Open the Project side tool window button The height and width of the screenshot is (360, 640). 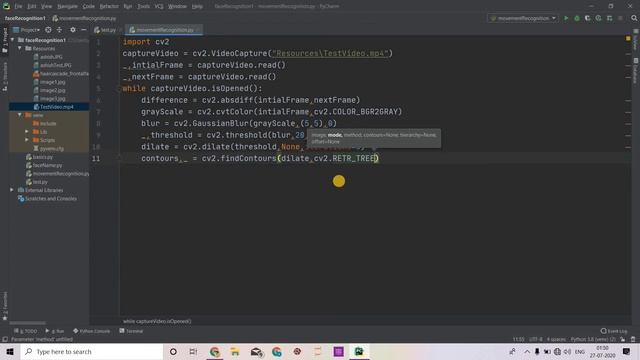click(5, 41)
